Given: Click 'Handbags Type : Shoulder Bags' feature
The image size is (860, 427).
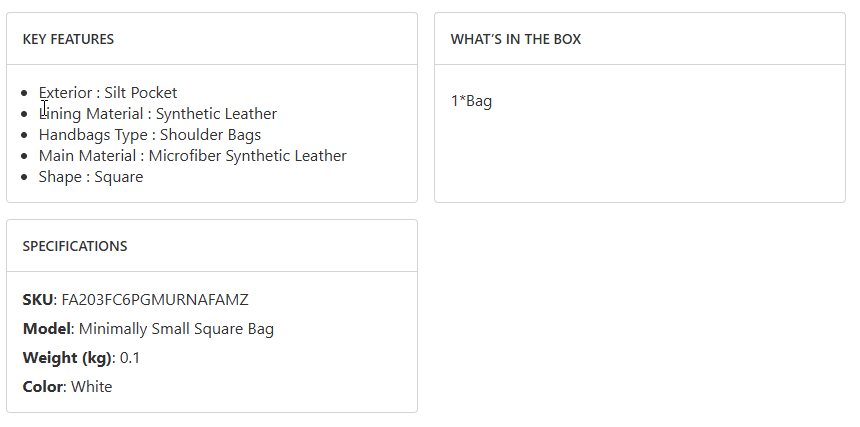Looking at the screenshot, I should point(150,135).
